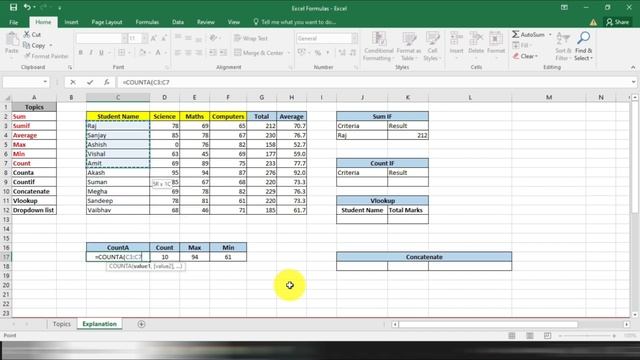
Task: Click the Cut scissors button
Action: pos(32,35)
